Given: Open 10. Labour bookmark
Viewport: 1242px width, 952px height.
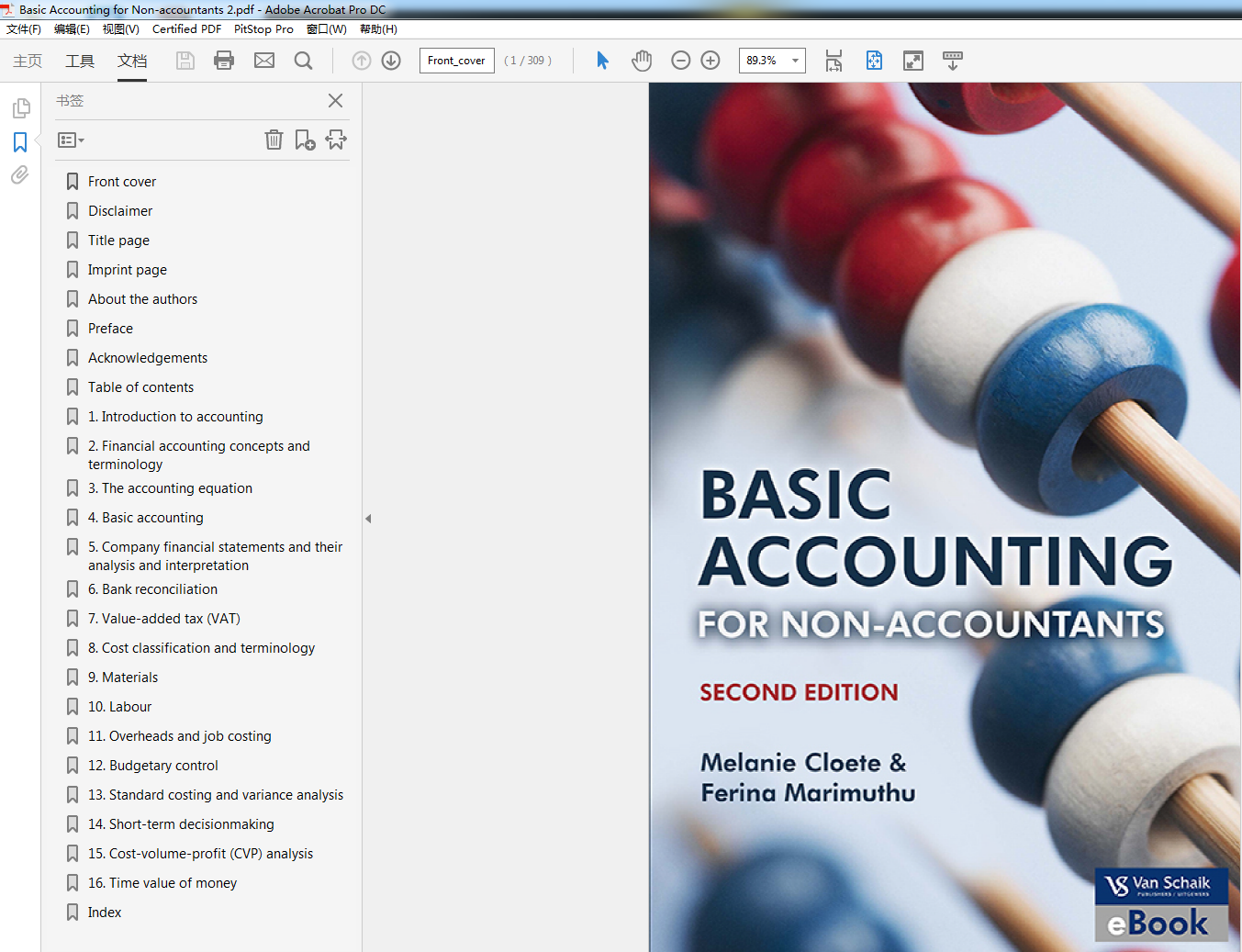Looking at the screenshot, I should coord(119,707).
